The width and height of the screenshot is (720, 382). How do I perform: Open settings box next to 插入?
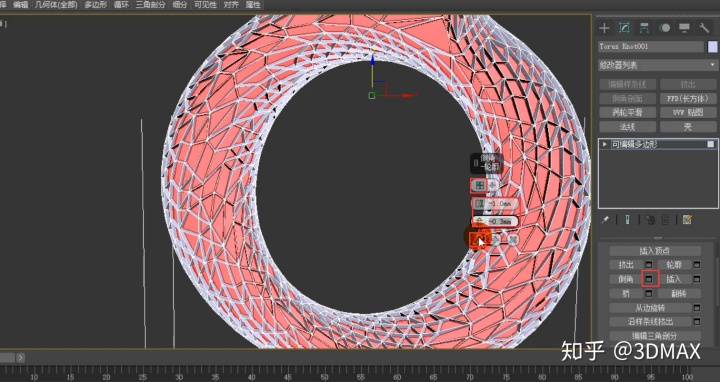pos(697,279)
